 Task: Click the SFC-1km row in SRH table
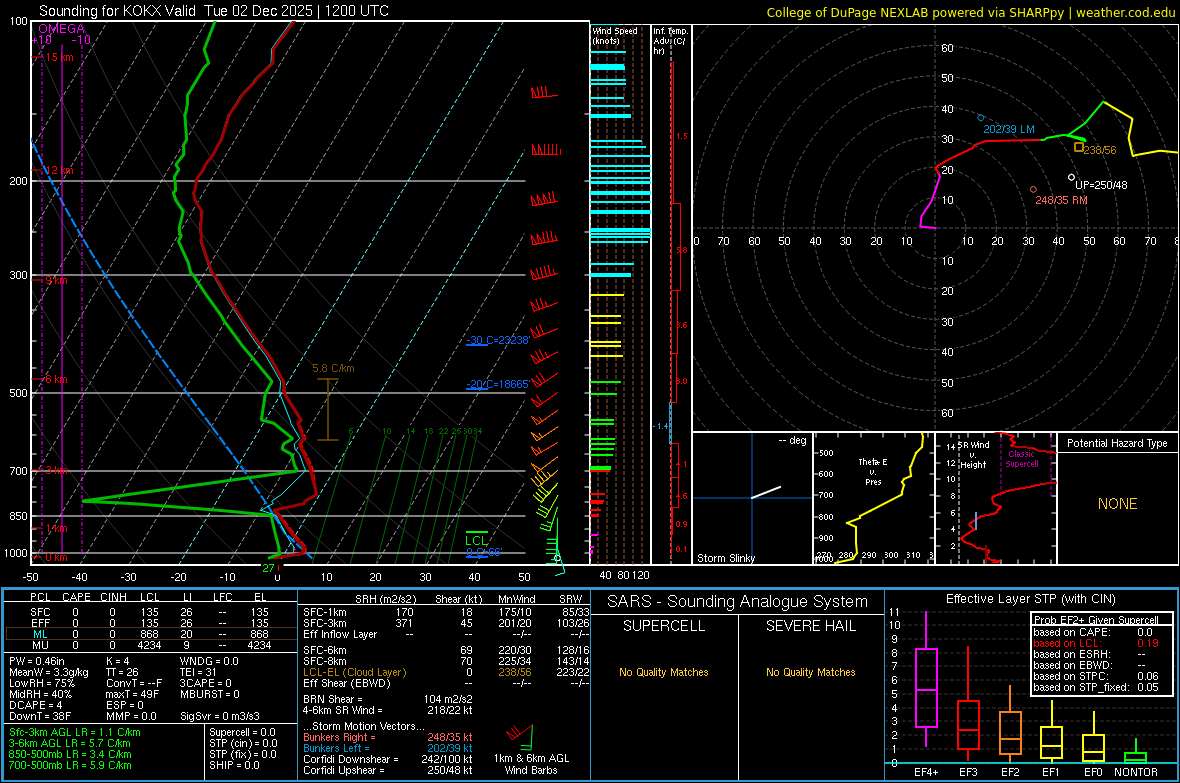(446, 612)
